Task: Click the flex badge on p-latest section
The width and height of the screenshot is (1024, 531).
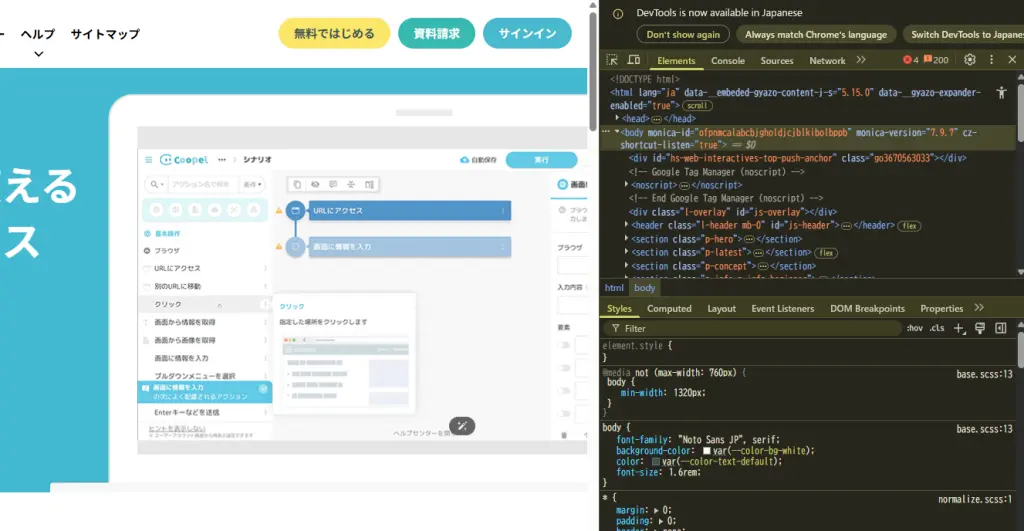Action: tap(826, 253)
